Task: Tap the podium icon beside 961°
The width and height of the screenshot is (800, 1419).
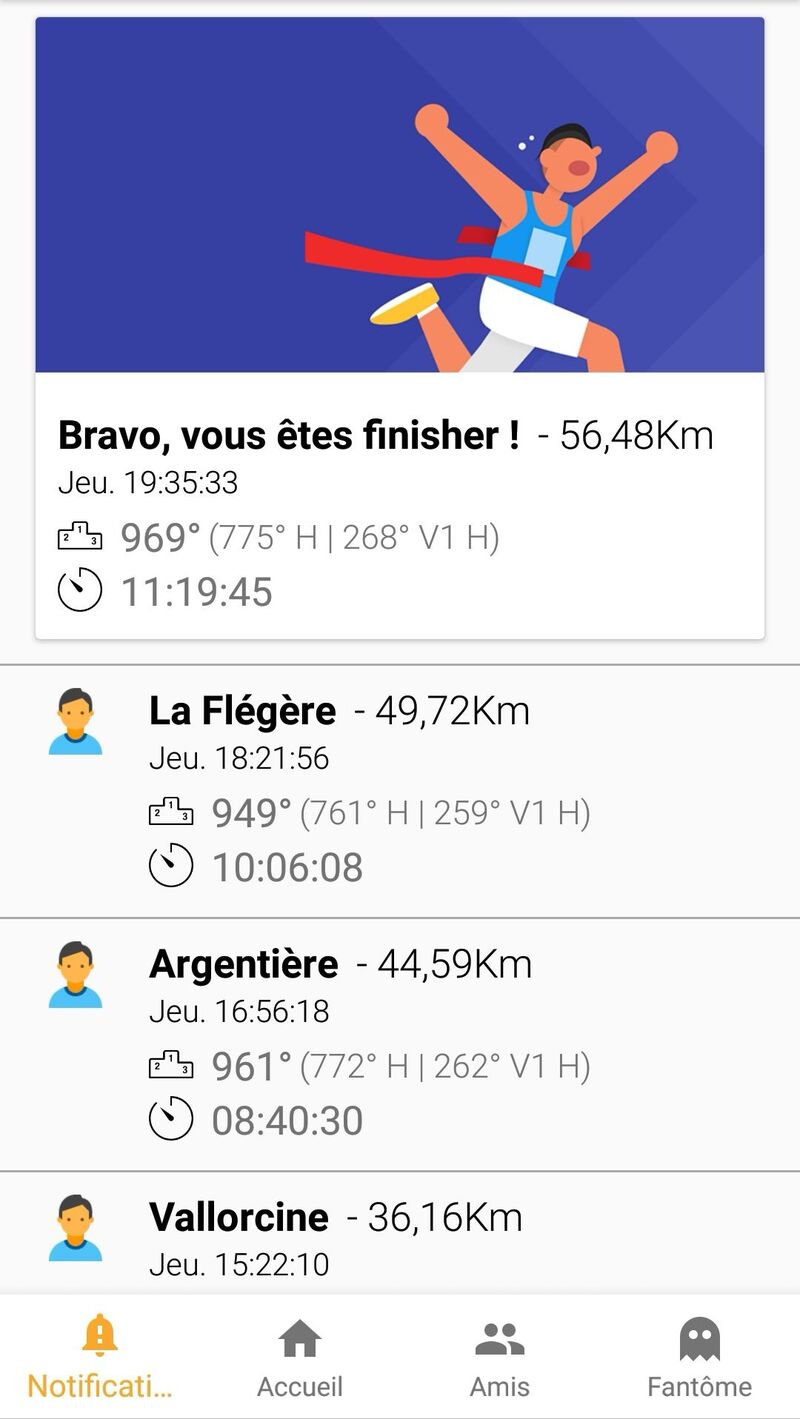Action: pyautogui.click(x=171, y=1066)
